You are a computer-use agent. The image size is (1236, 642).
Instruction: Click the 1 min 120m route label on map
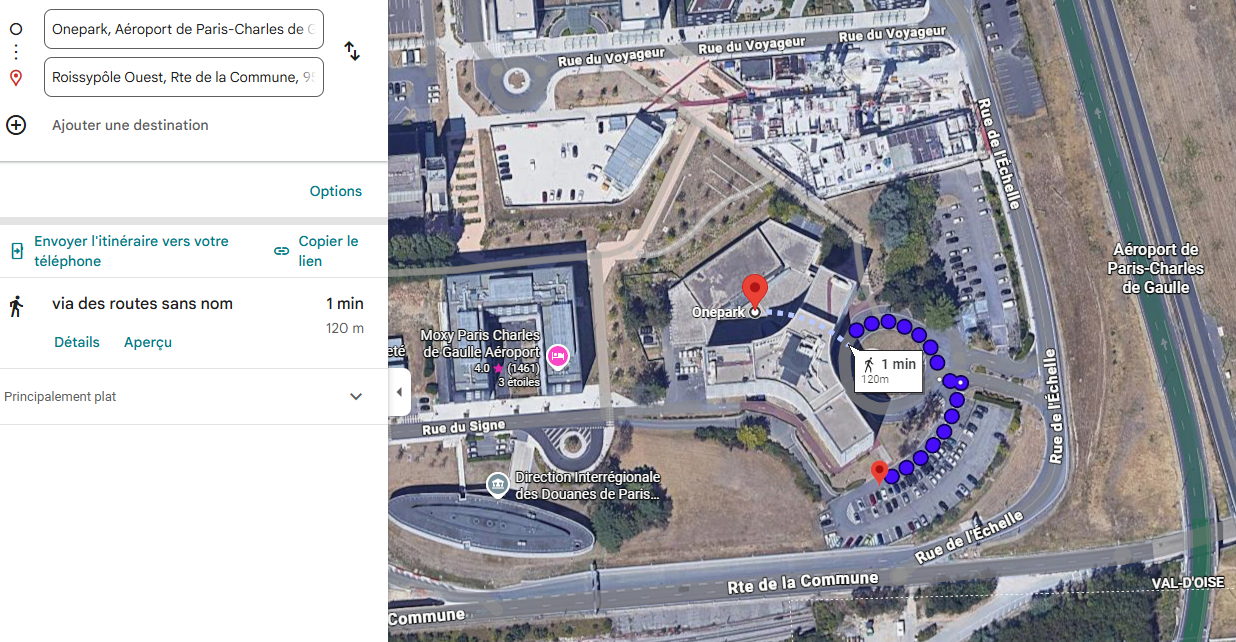pyautogui.click(x=889, y=370)
